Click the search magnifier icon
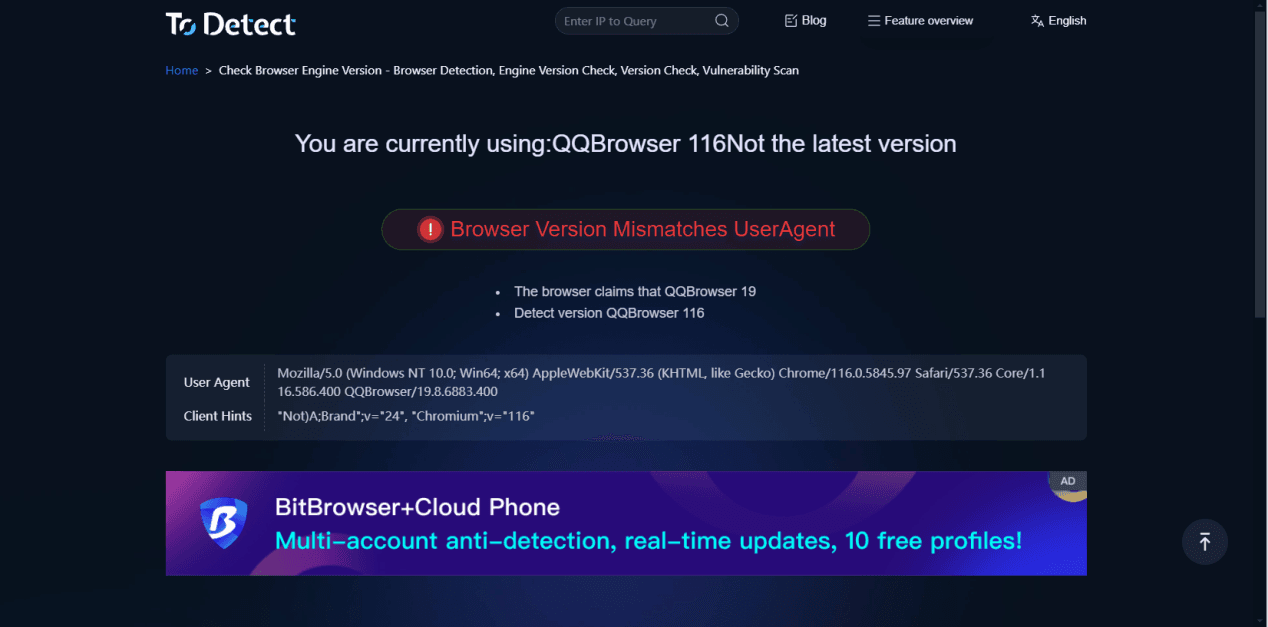The height and width of the screenshot is (627, 1268). (722, 21)
